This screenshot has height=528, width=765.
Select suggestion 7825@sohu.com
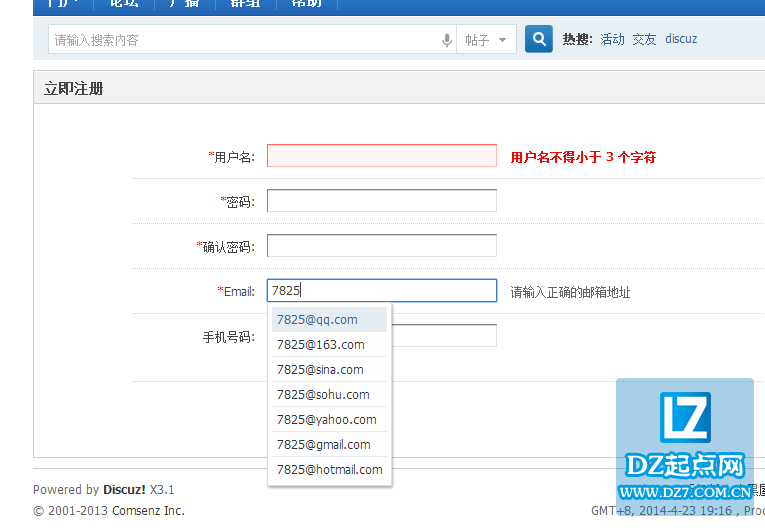(x=329, y=394)
